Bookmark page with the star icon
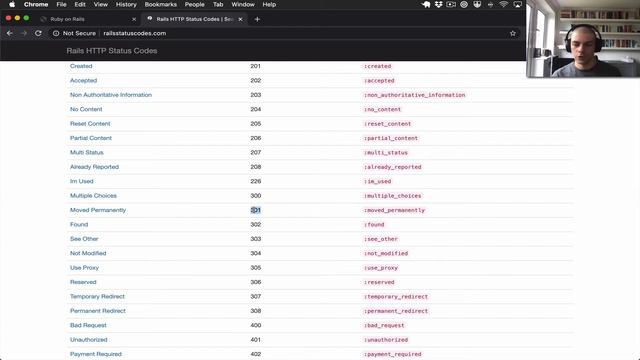Screen dimensions: 640x360 point(513,33)
